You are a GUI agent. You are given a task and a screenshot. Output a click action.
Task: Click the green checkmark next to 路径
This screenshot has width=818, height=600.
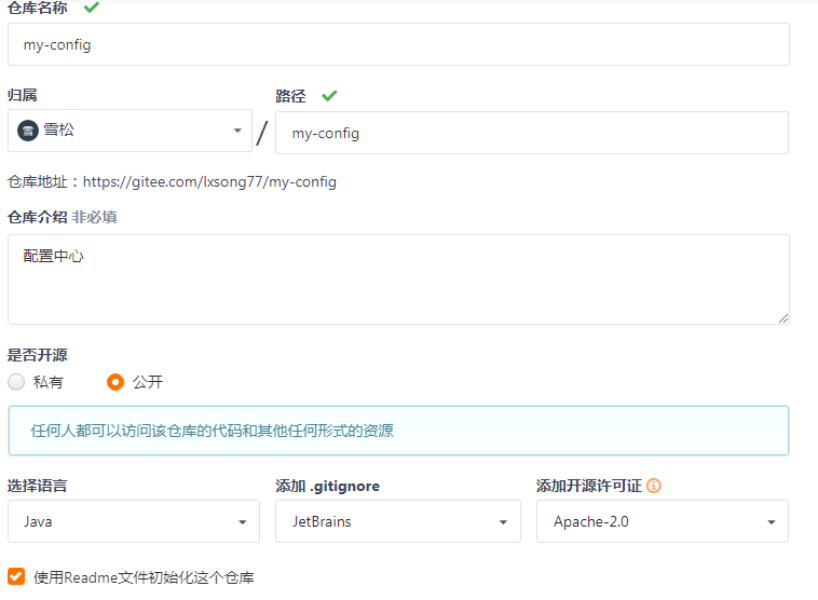tap(329, 95)
